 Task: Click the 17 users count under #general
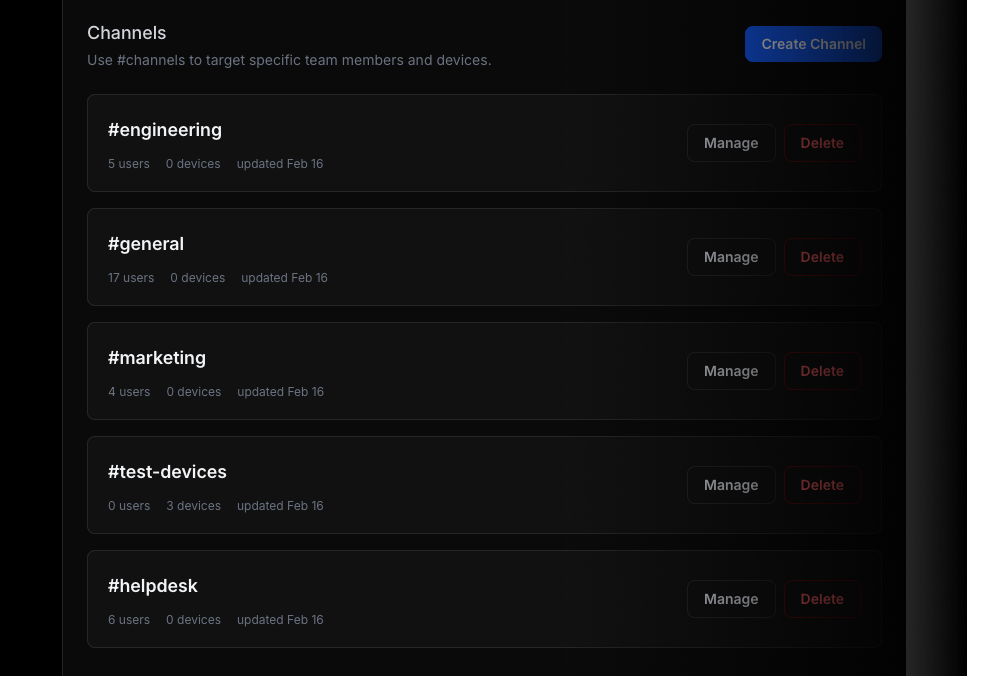pyautogui.click(x=131, y=277)
